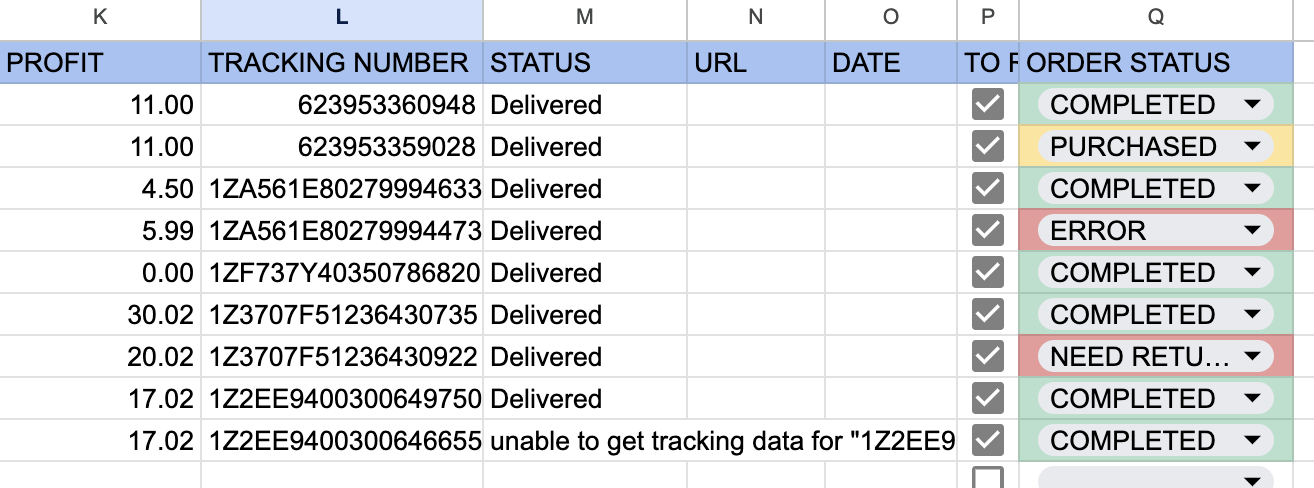Image resolution: width=1314 pixels, height=488 pixels.
Task: Select column L header
Action: pyautogui.click(x=342, y=17)
